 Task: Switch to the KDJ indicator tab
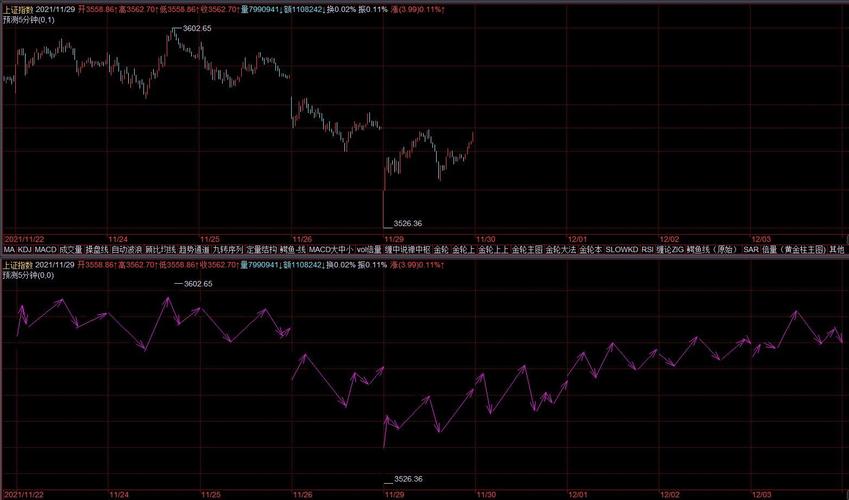(25, 249)
